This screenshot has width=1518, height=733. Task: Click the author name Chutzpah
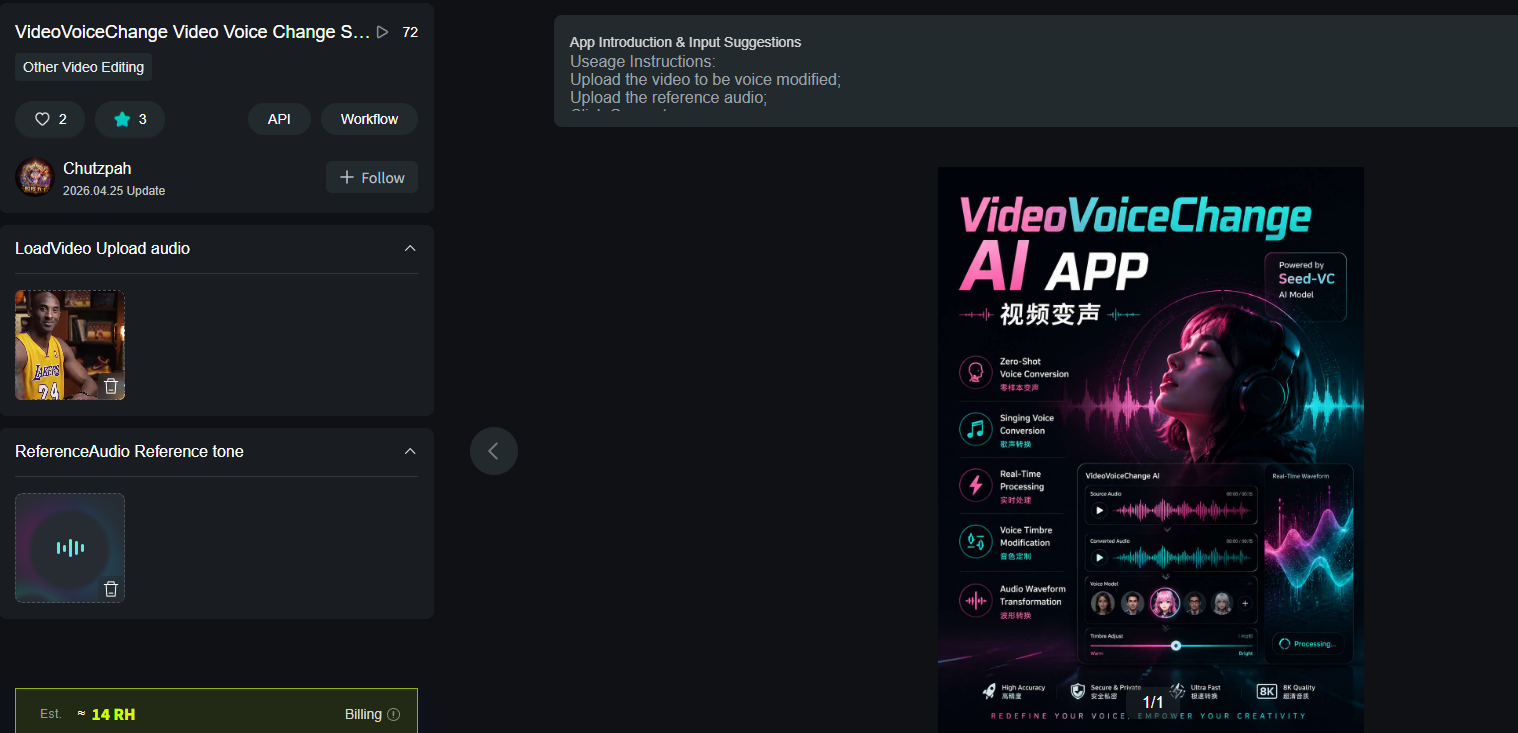tap(97, 168)
